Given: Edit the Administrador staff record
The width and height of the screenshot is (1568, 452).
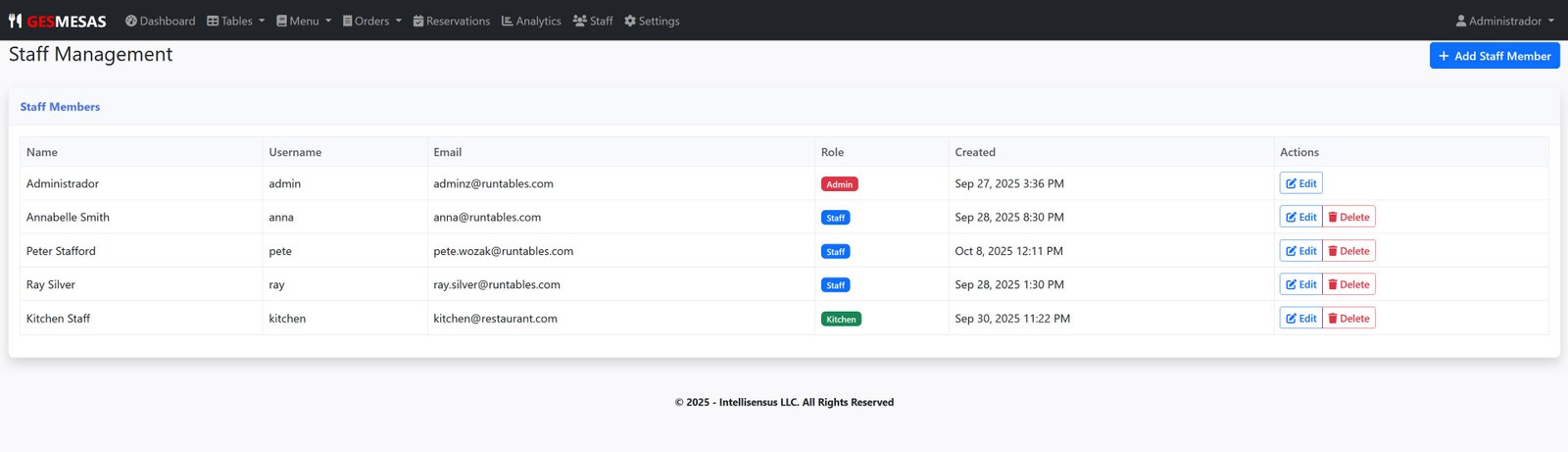Looking at the screenshot, I should point(1300,183).
